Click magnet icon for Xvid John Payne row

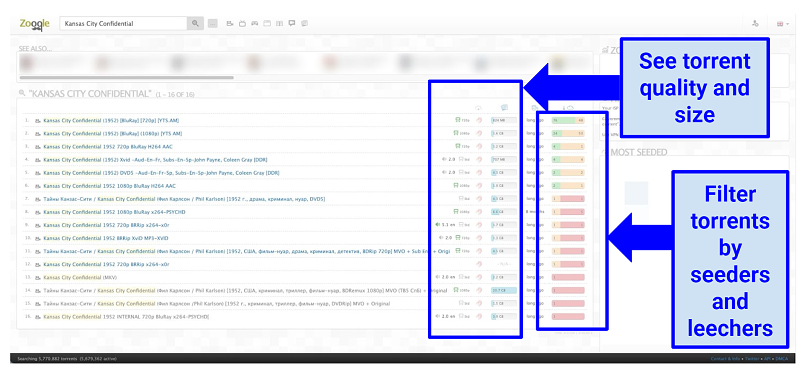tap(479, 159)
